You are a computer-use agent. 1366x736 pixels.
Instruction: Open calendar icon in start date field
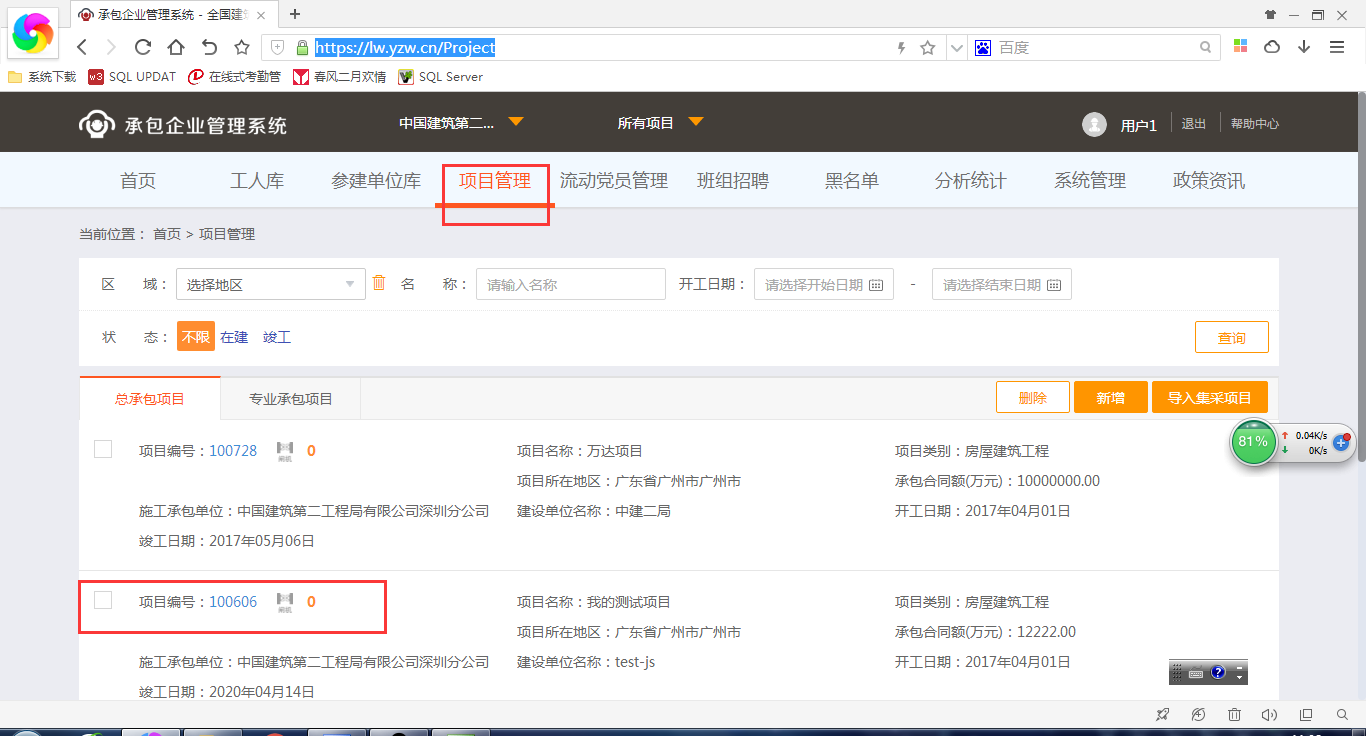(x=876, y=285)
